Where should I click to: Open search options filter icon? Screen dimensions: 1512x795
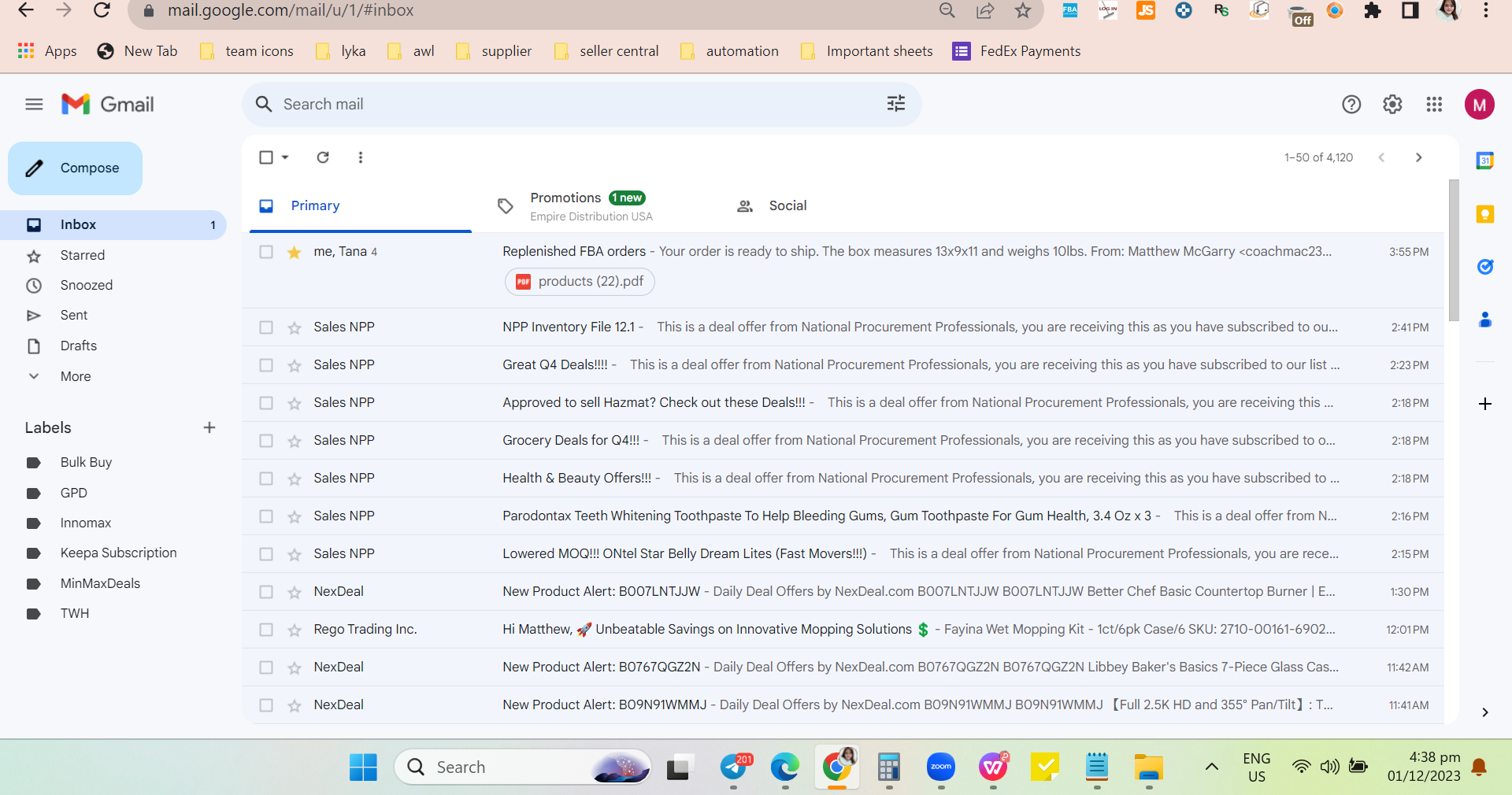point(896,104)
